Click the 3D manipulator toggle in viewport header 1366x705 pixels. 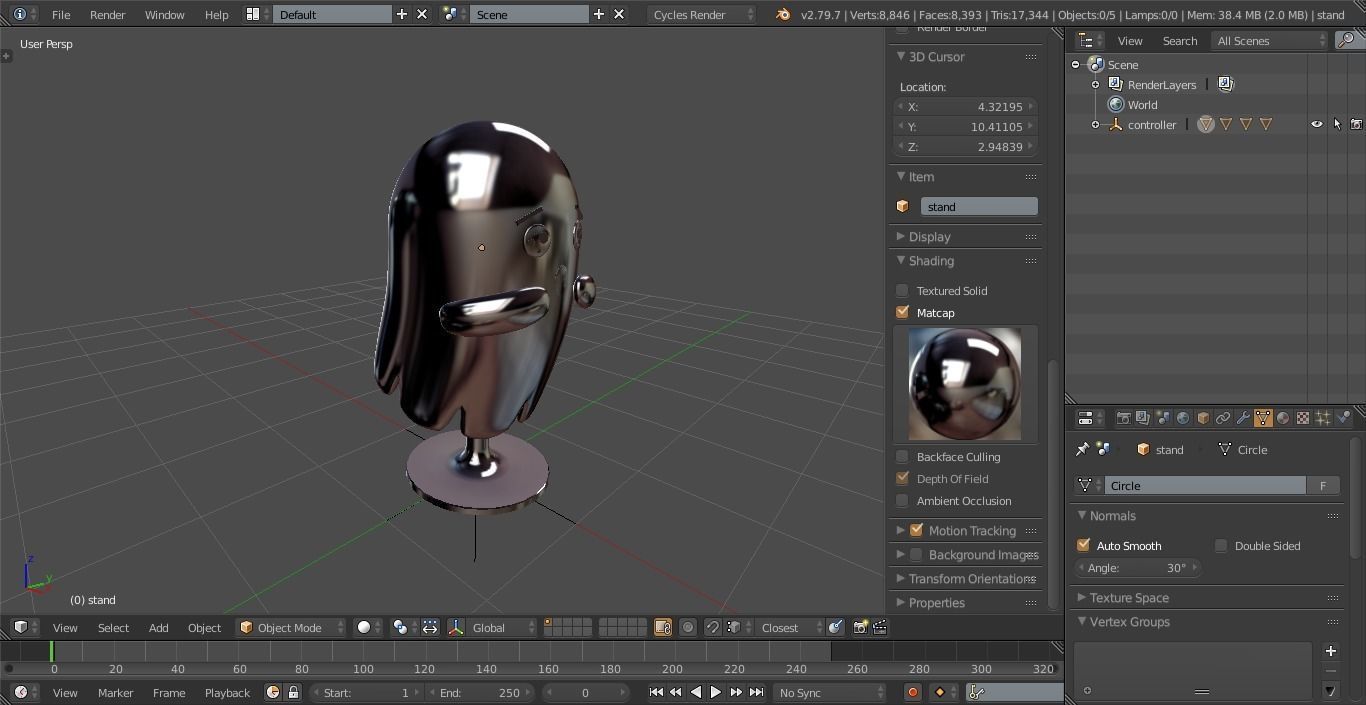coord(456,628)
